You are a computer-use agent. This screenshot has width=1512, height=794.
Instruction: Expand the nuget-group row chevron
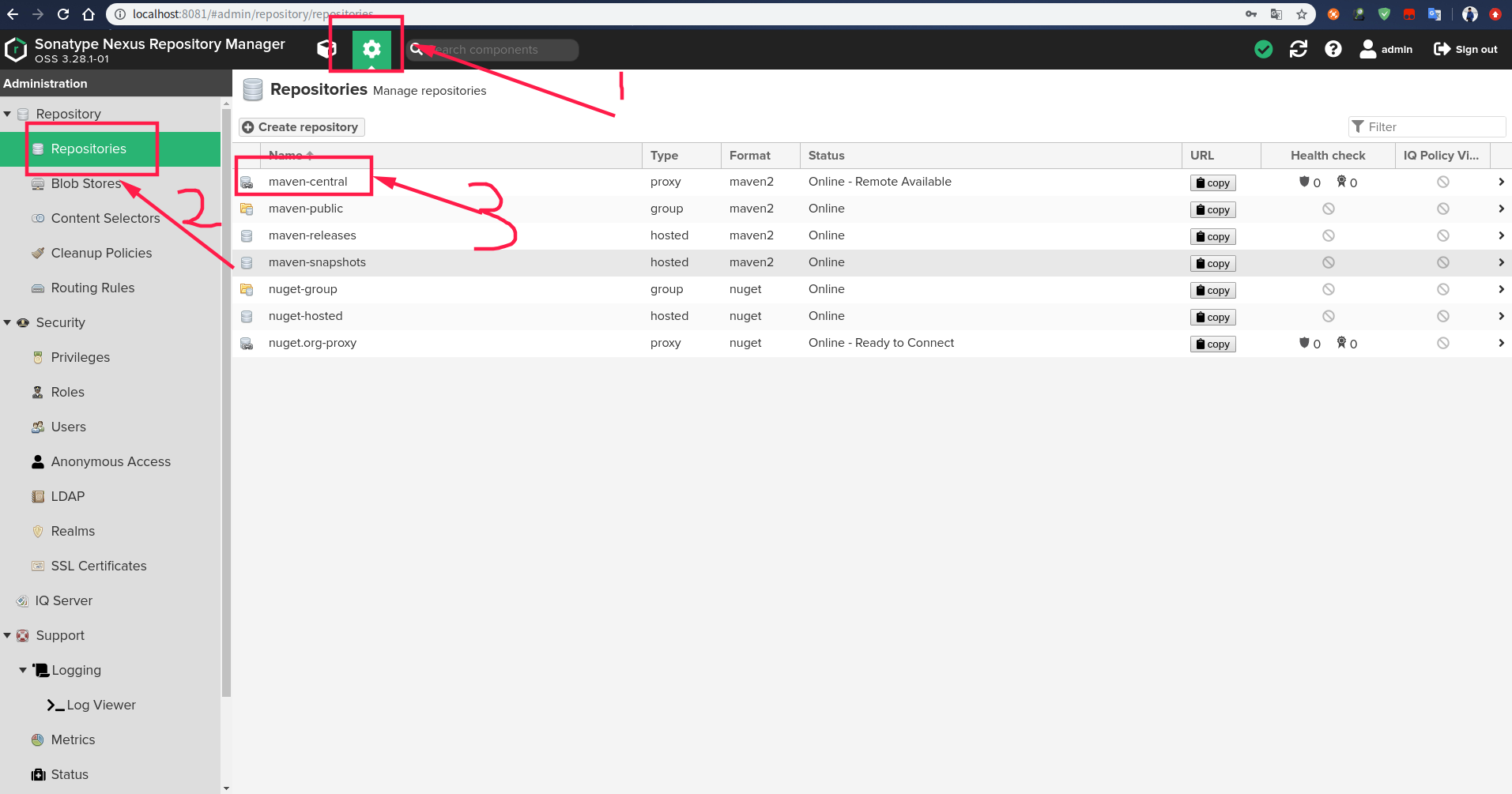(1501, 289)
